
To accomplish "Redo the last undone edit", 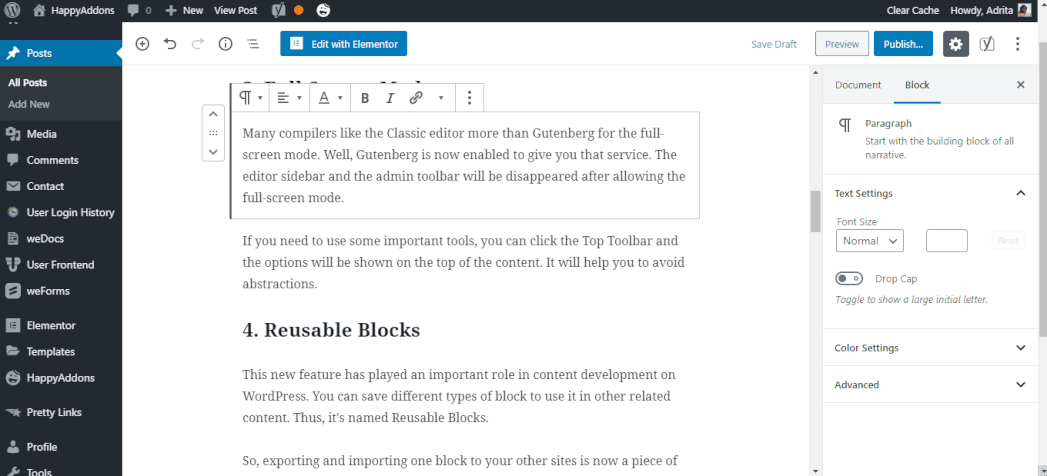I will coord(198,44).
